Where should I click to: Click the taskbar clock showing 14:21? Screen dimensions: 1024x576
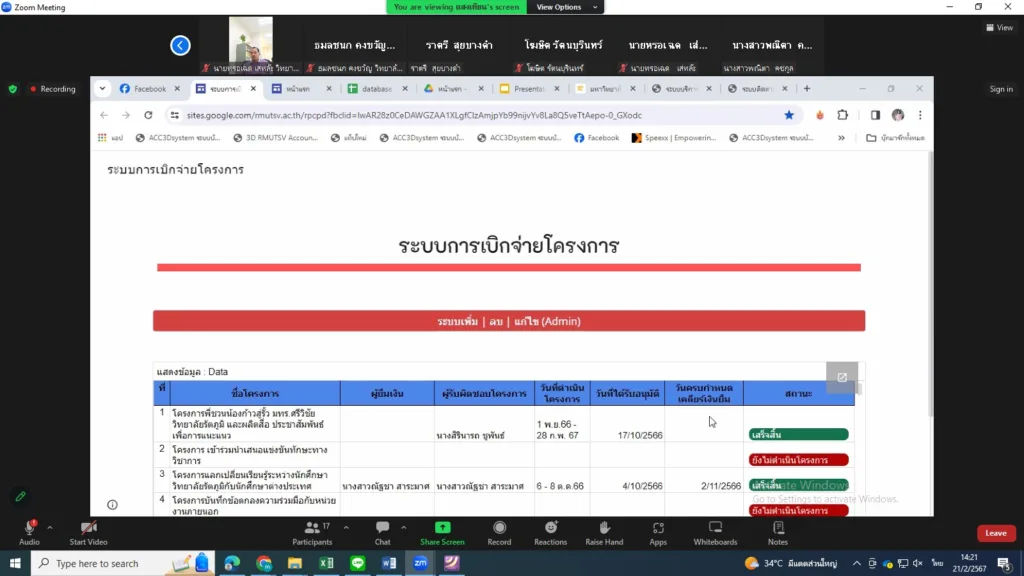969,563
